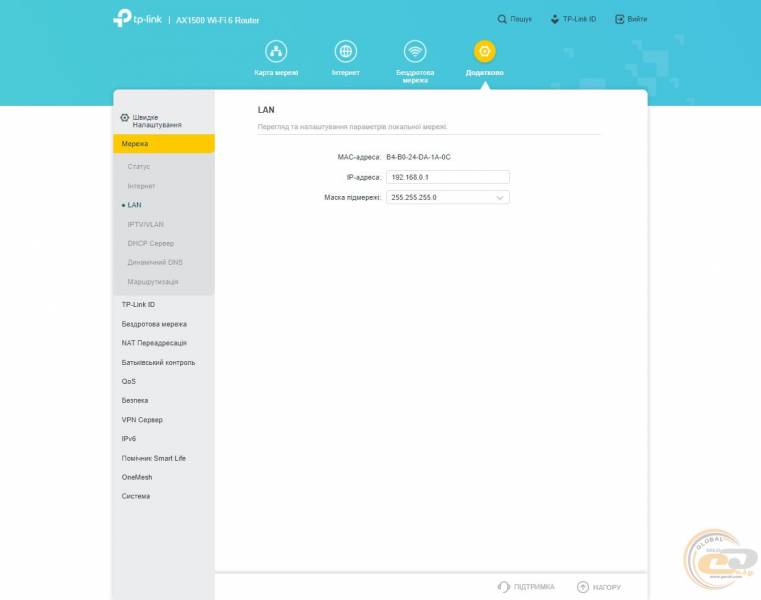761x600 pixels.
Task: Click the НАГОРУ up-arrow icon
Action: [x=583, y=587]
